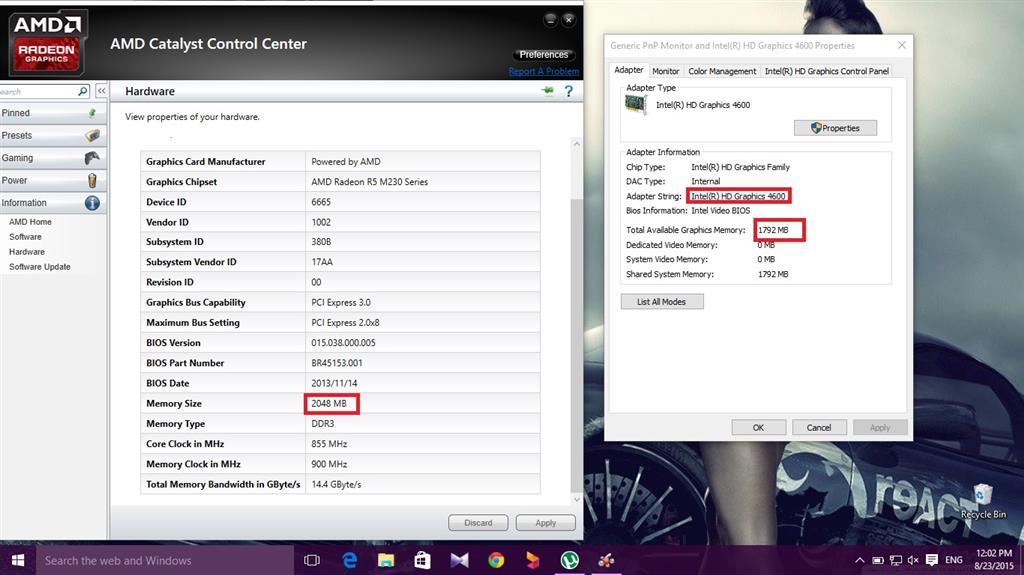Click Total Available Graphics Memory 1792 MB value
Screen dimensions: 1024x575
coord(773,230)
